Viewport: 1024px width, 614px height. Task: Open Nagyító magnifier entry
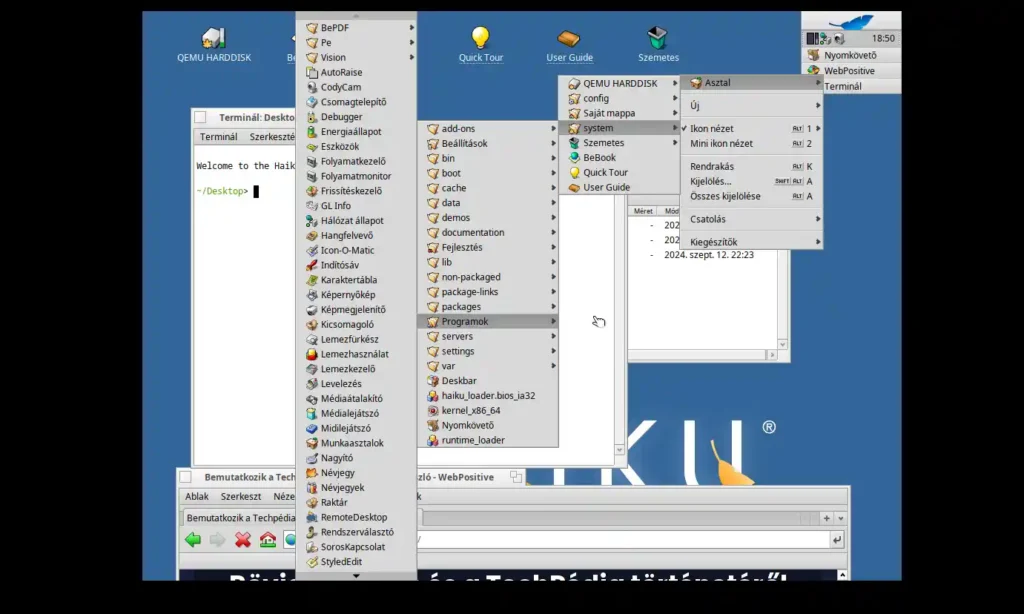pos(356,458)
